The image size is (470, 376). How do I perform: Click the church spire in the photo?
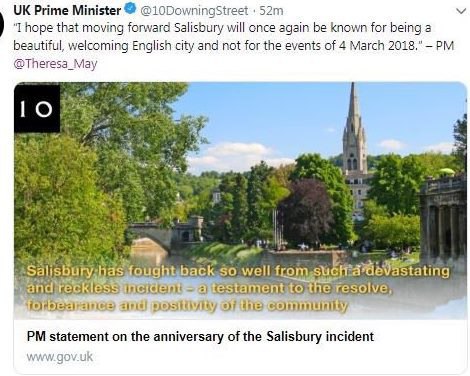pos(355,128)
